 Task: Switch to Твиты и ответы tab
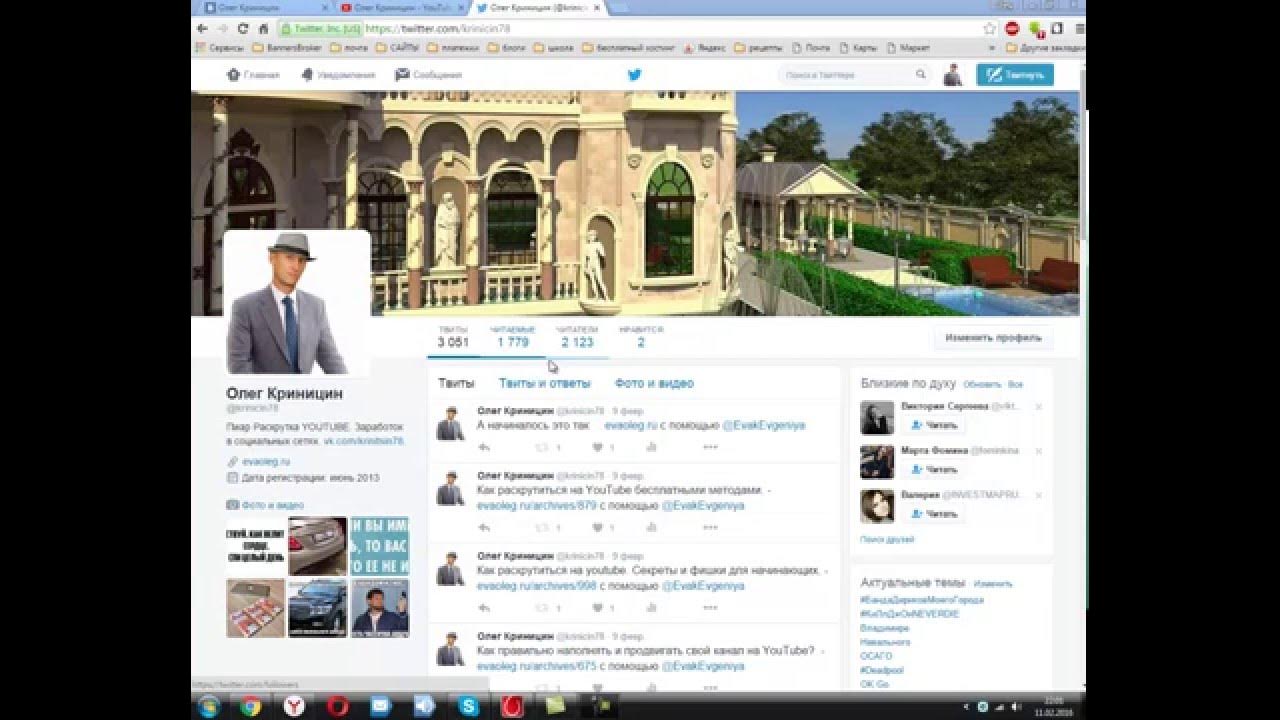(545, 383)
